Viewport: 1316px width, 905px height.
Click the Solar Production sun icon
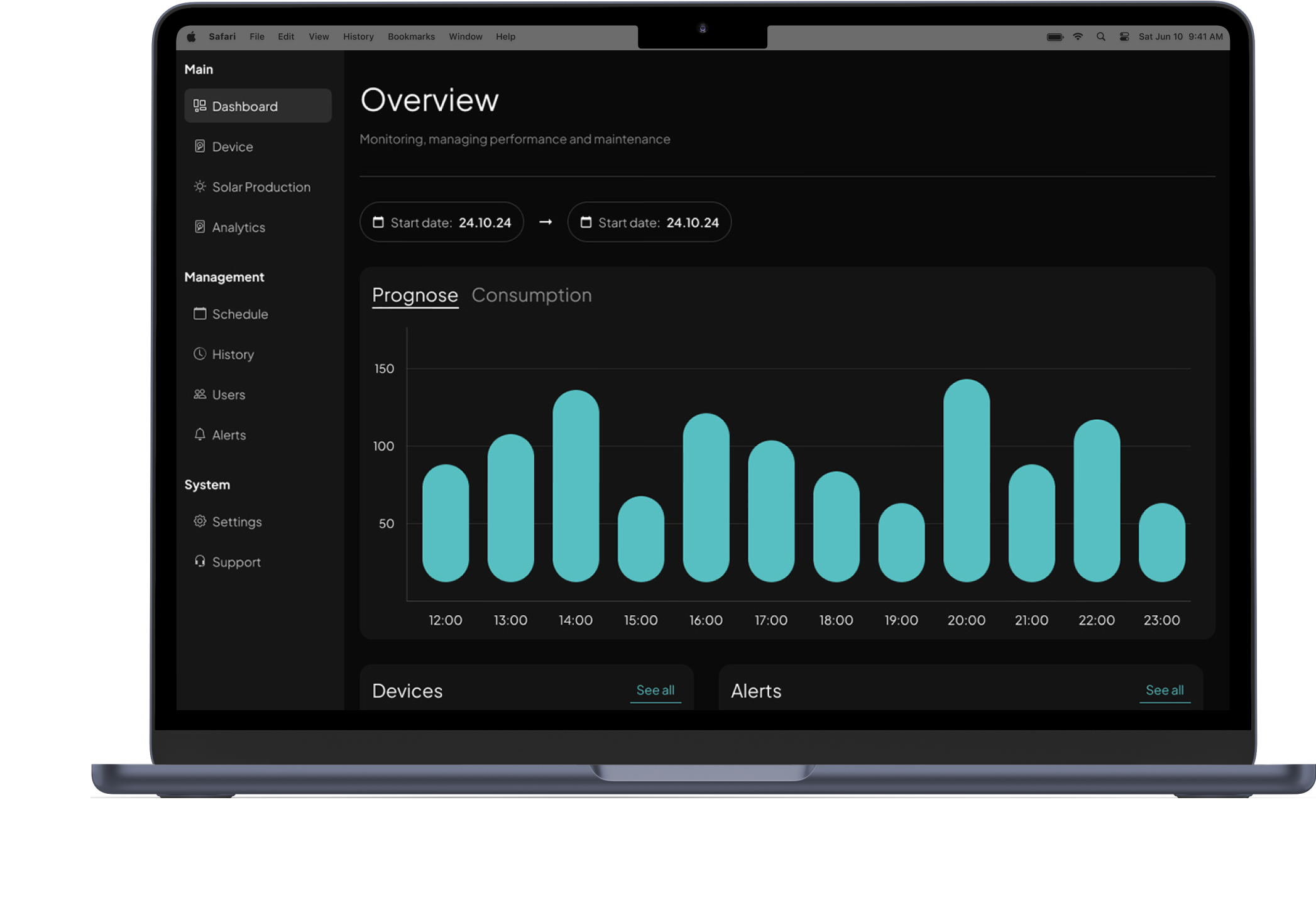[199, 186]
